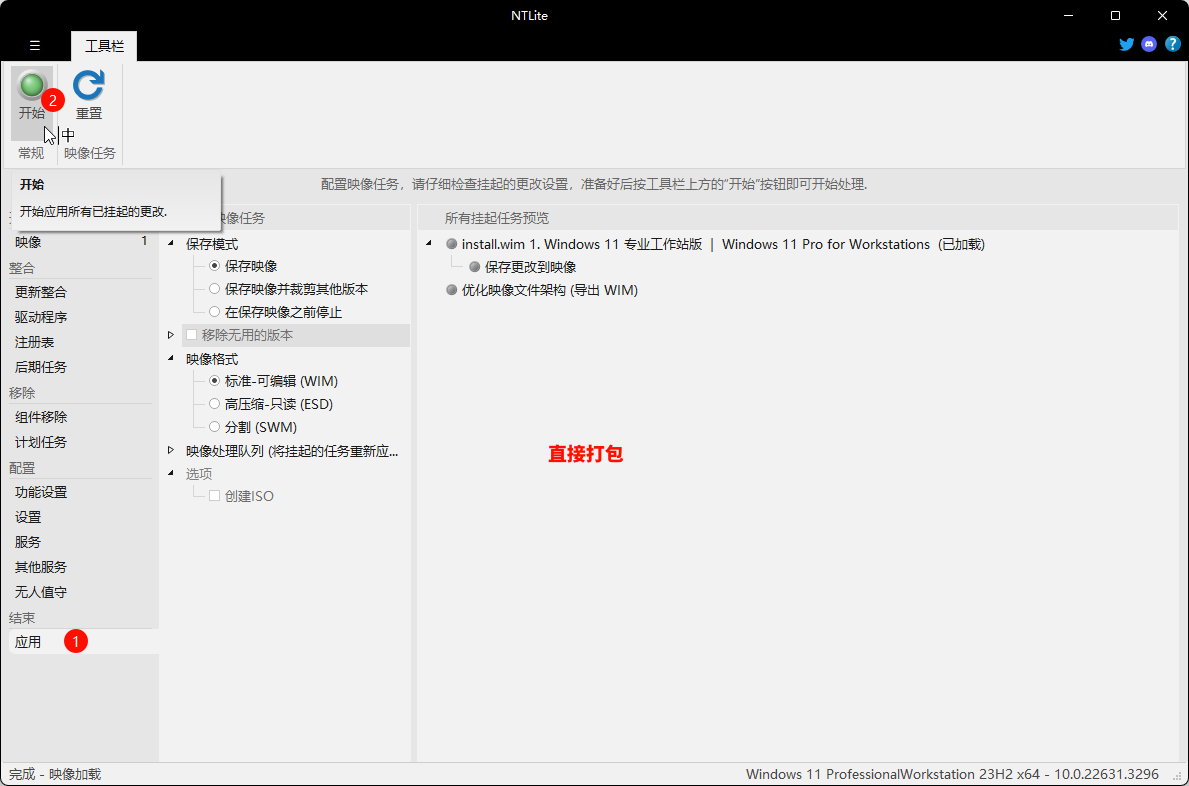Open the Twitter bird icon link
Image resolution: width=1189 pixels, height=786 pixels.
(1126, 44)
